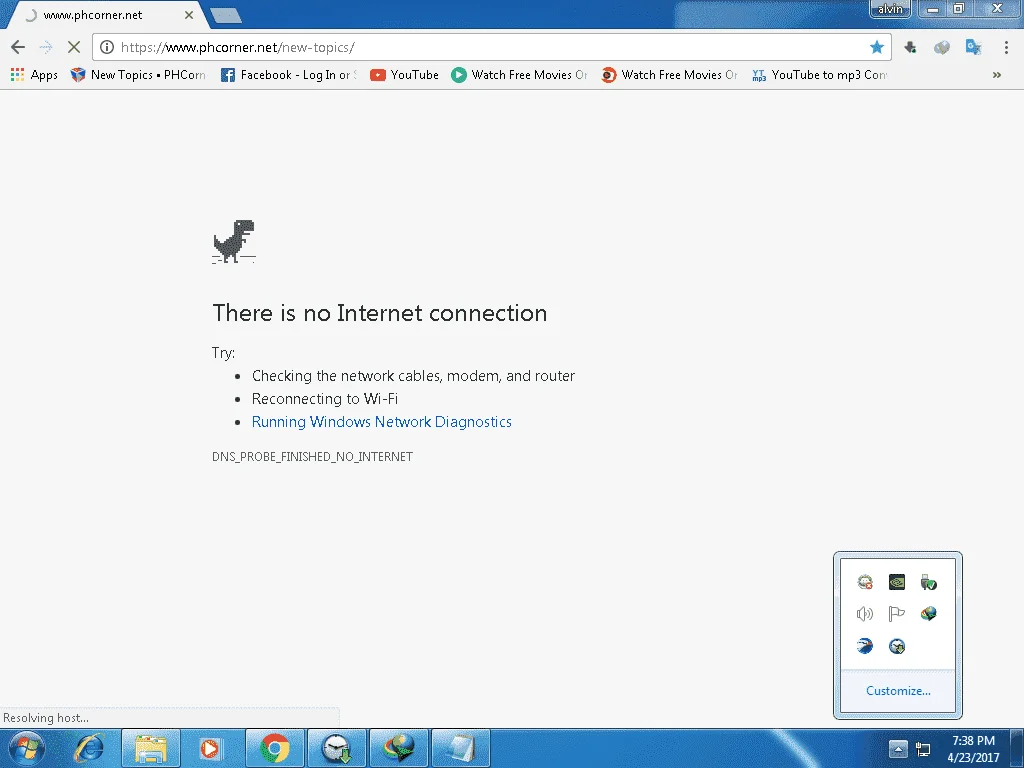Click the blue bookmark star
Image resolution: width=1024 pixels, height=768 pixels.
tap(876, 47)
